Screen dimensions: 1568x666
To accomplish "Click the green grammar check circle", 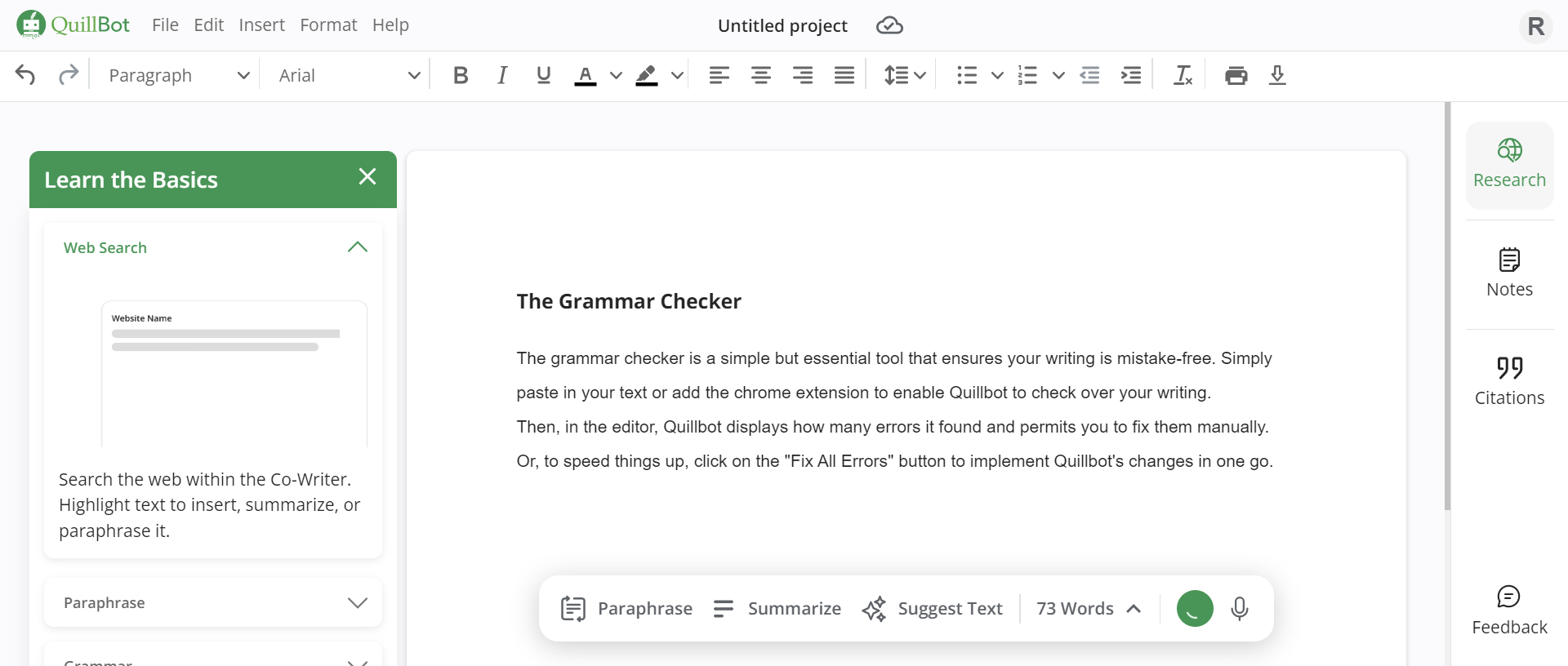I will pyautogui.click(x=1195, y=609).
